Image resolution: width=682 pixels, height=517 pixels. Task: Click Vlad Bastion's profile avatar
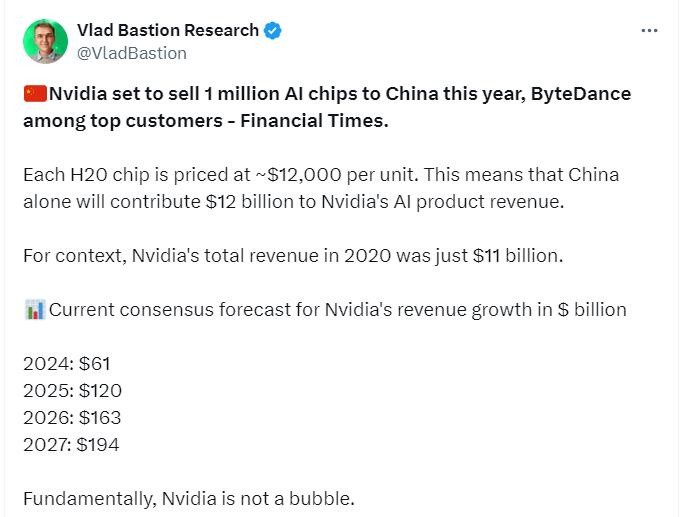[x=44, y=41]
